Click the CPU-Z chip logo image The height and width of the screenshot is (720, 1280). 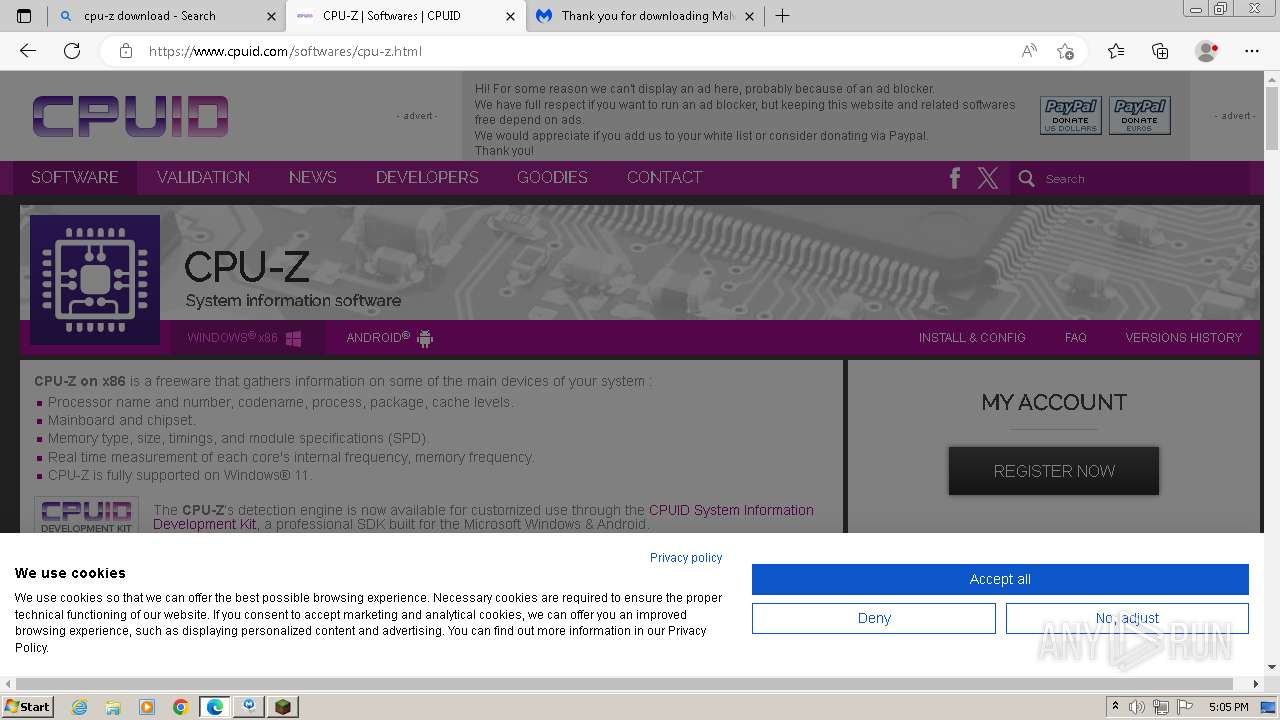[x=95, y=280]
